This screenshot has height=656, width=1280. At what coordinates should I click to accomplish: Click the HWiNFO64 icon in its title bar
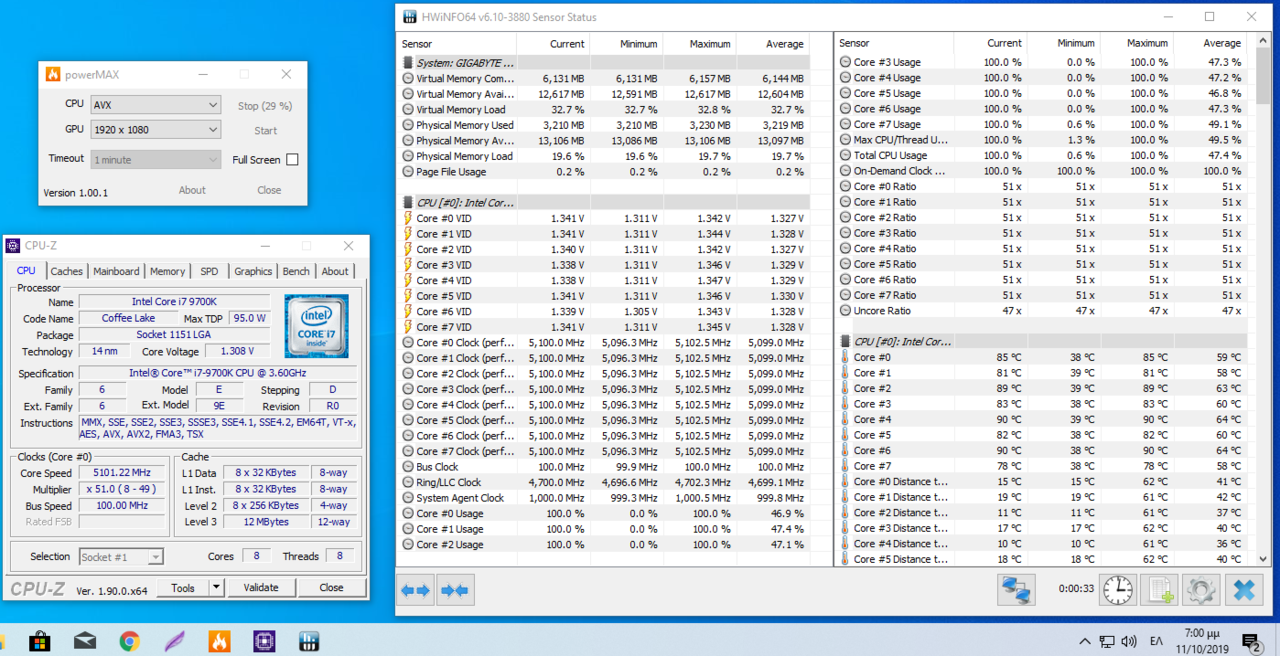pos(410,17)
